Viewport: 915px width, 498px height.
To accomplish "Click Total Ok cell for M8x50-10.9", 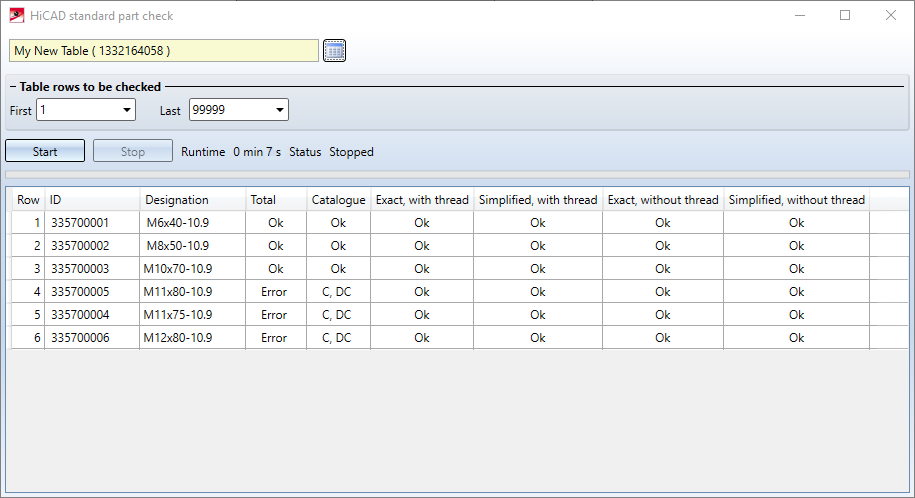I will pyautogui.click(x=275, y=246).
